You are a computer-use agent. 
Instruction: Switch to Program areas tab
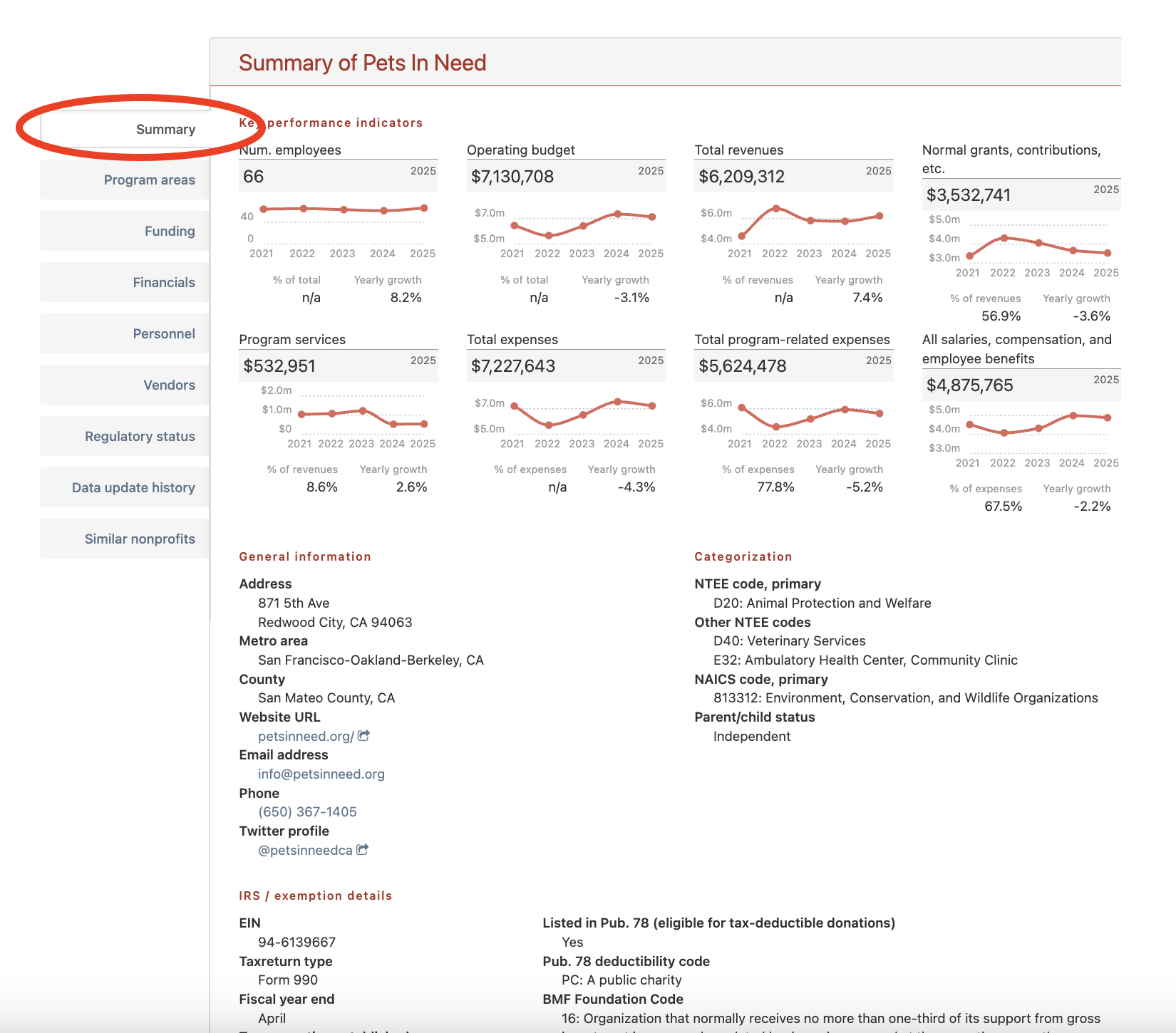coord(125,180)
